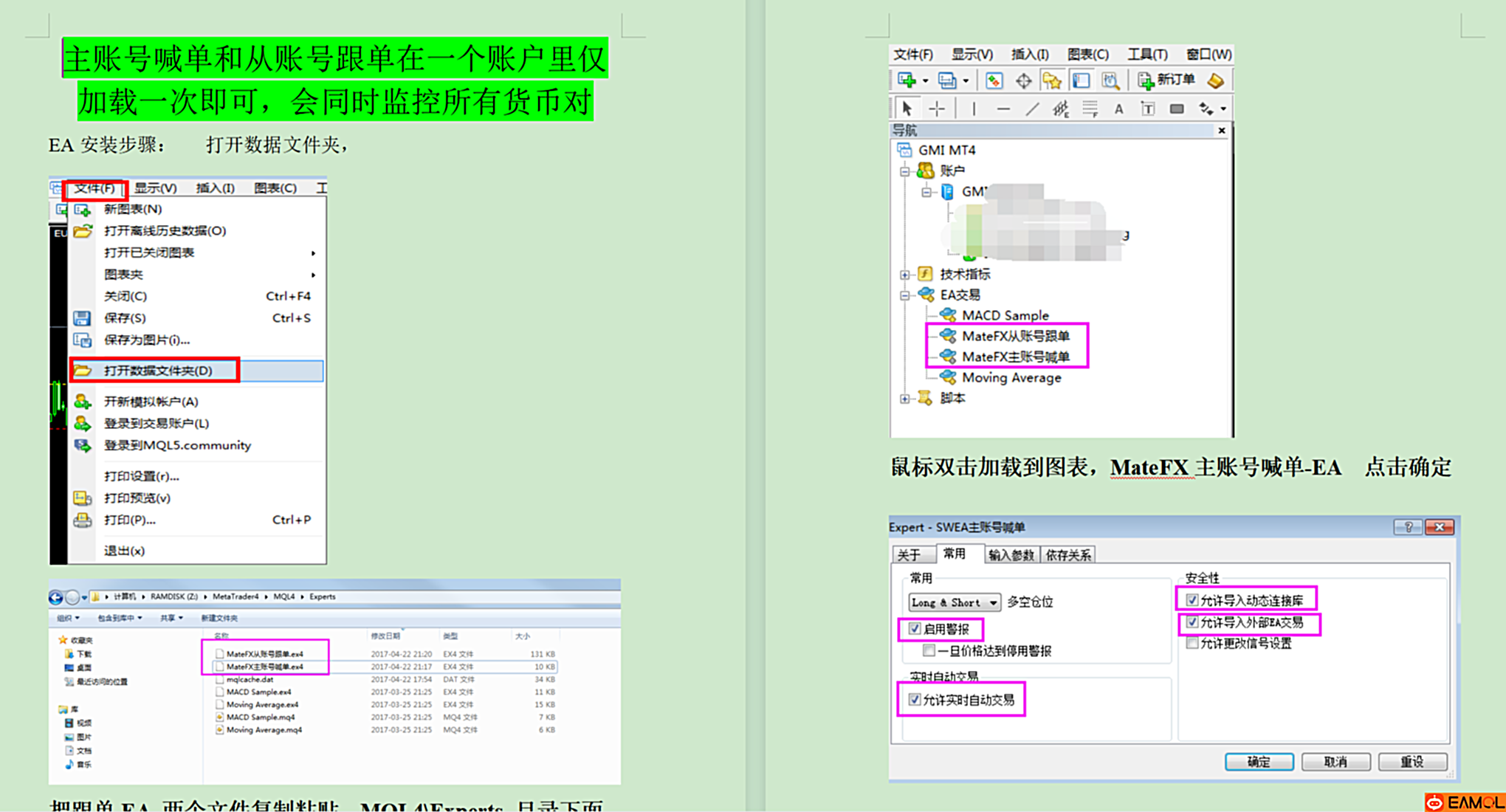Toggle the Navigator folder-star icon
This screenshot has width=1506, height=812.
[x=1052, y=80]
